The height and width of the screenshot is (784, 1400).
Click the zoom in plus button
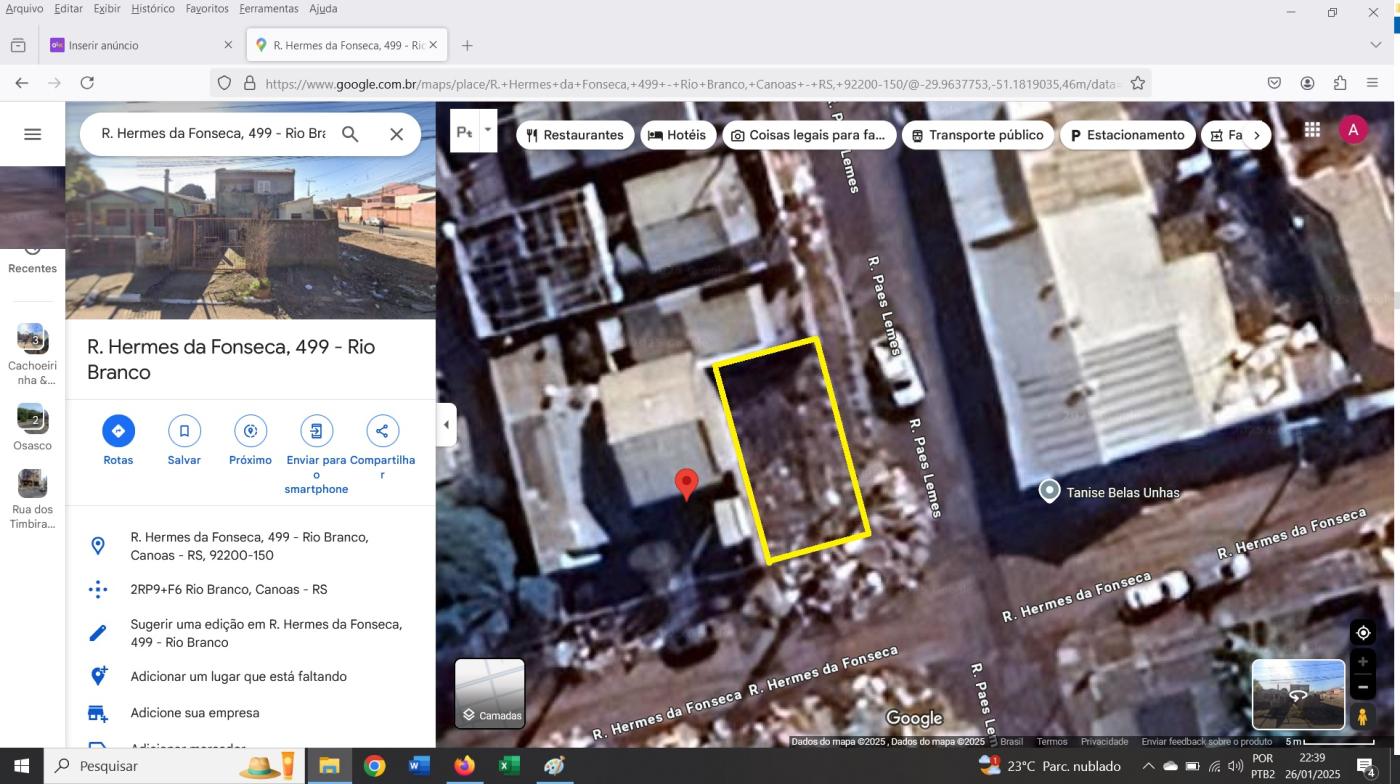coord(1362,662)
